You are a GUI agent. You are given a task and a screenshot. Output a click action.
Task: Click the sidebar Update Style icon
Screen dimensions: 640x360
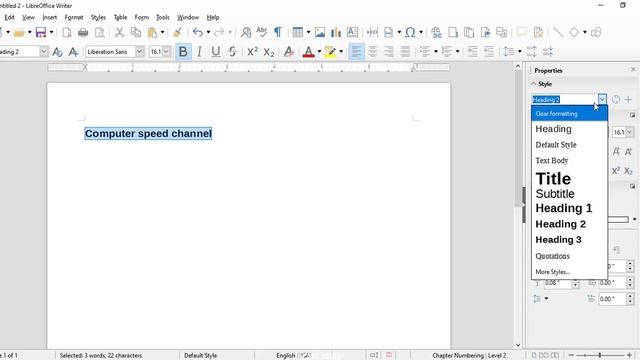tap(616, 99)
